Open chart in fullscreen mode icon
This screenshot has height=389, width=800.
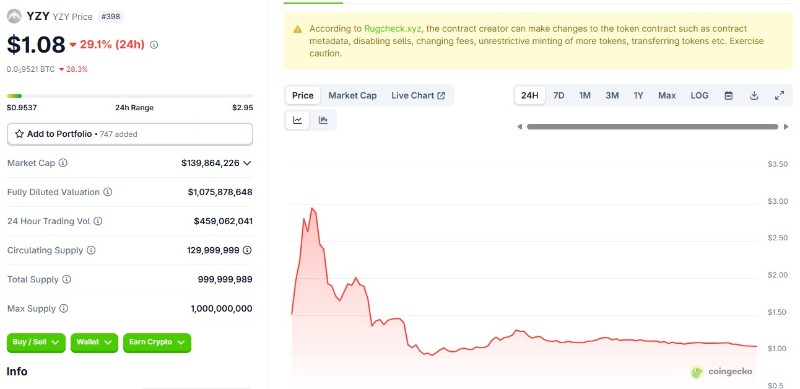tap(779, 95)
